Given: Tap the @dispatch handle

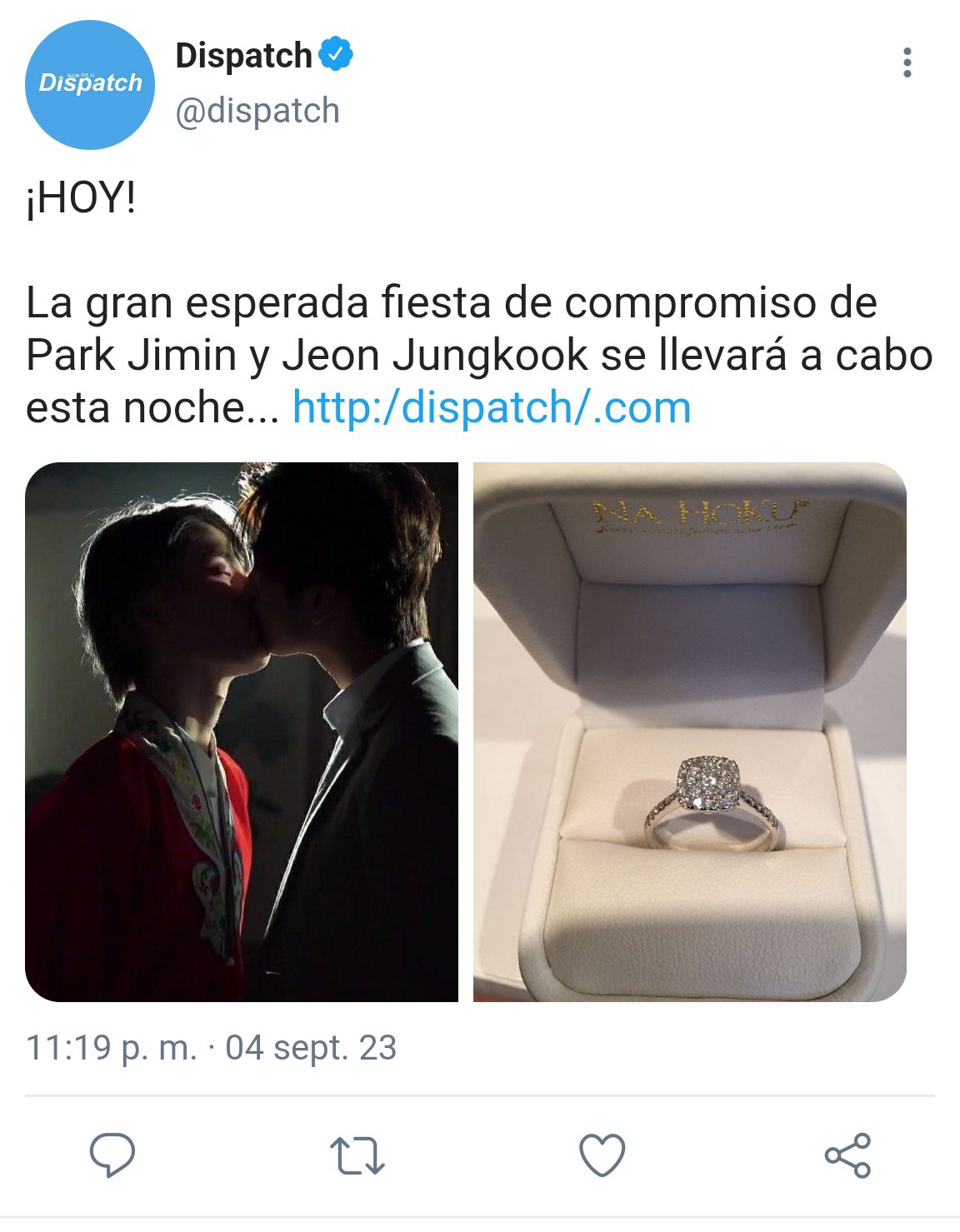Looking at the screenshot, I should [x=257, y=111].
